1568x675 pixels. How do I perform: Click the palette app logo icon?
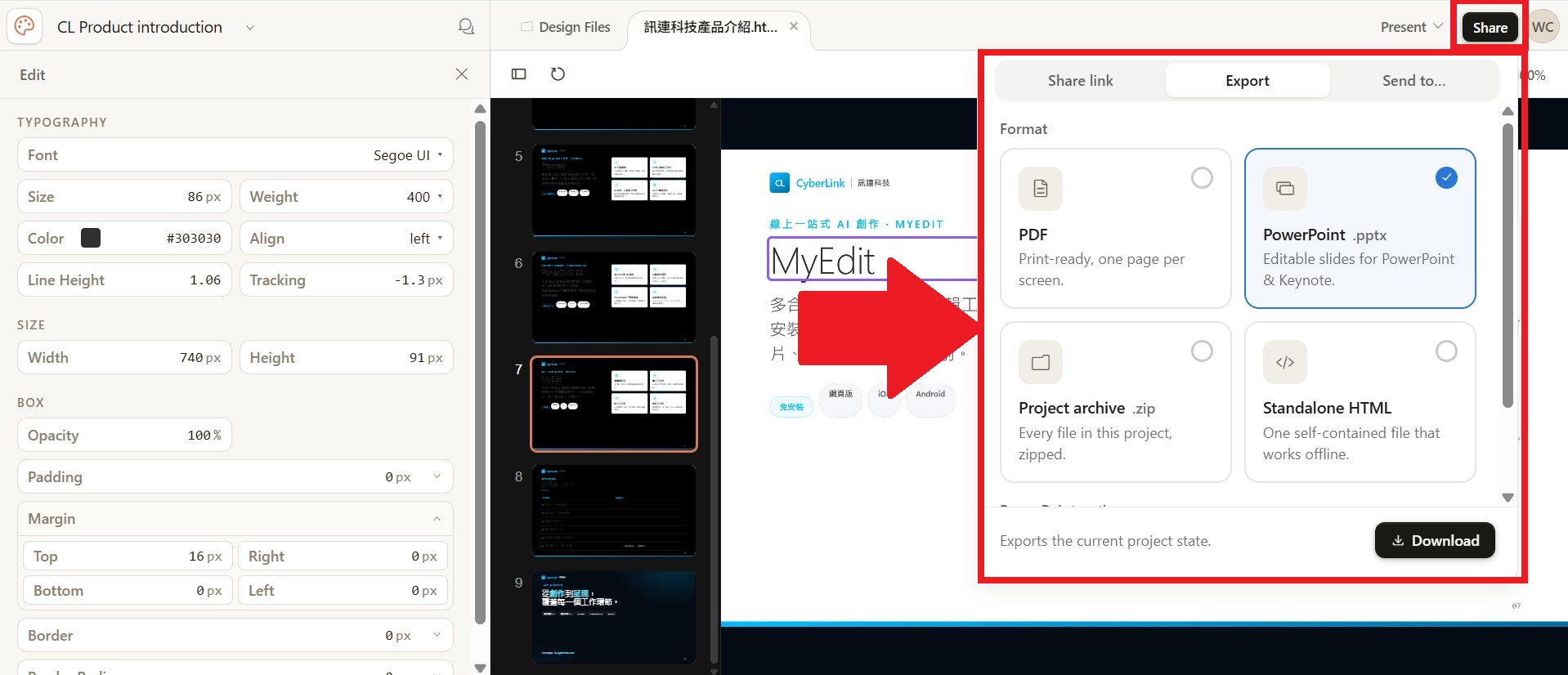pyautogui.click(x=25, y=26)
